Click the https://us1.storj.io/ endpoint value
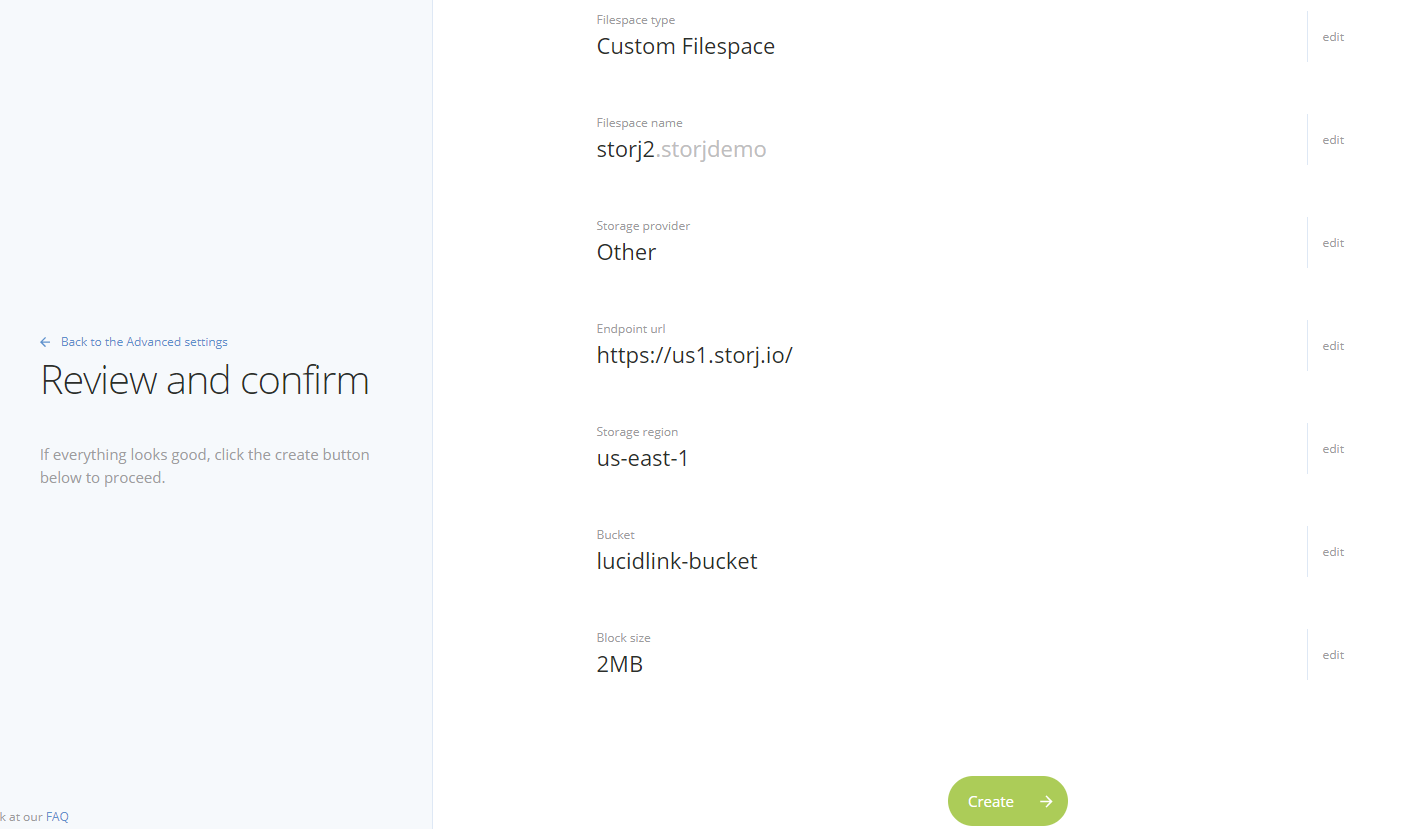Image resolution: width=1419 pixels, height=829 pixels. pos(695,355)
